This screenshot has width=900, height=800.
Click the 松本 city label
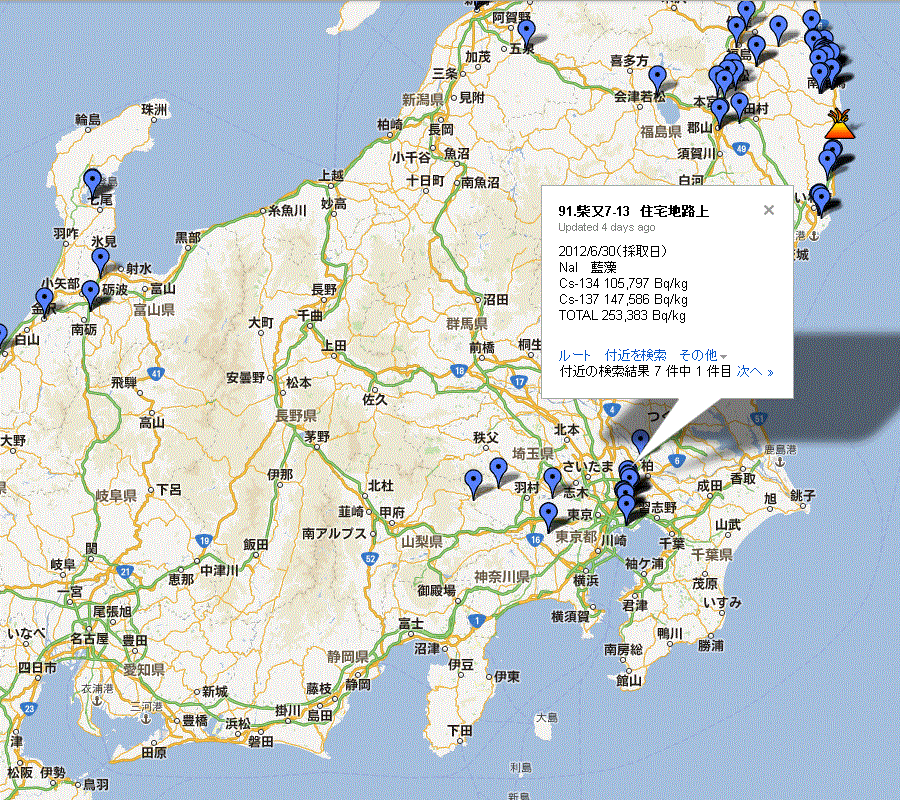(x=299, y=382)
